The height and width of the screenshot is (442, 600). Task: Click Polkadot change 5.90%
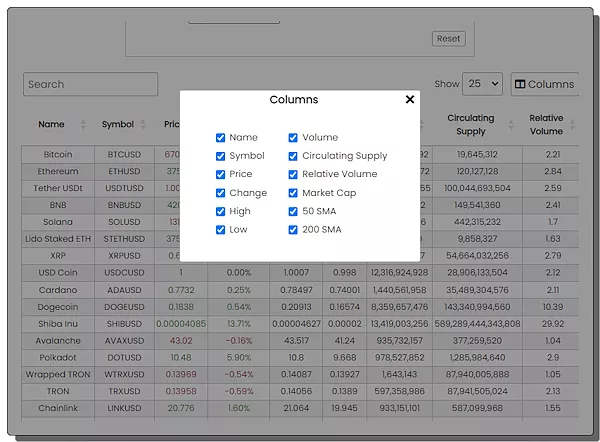pyautogui.click(x=239, y=357)
